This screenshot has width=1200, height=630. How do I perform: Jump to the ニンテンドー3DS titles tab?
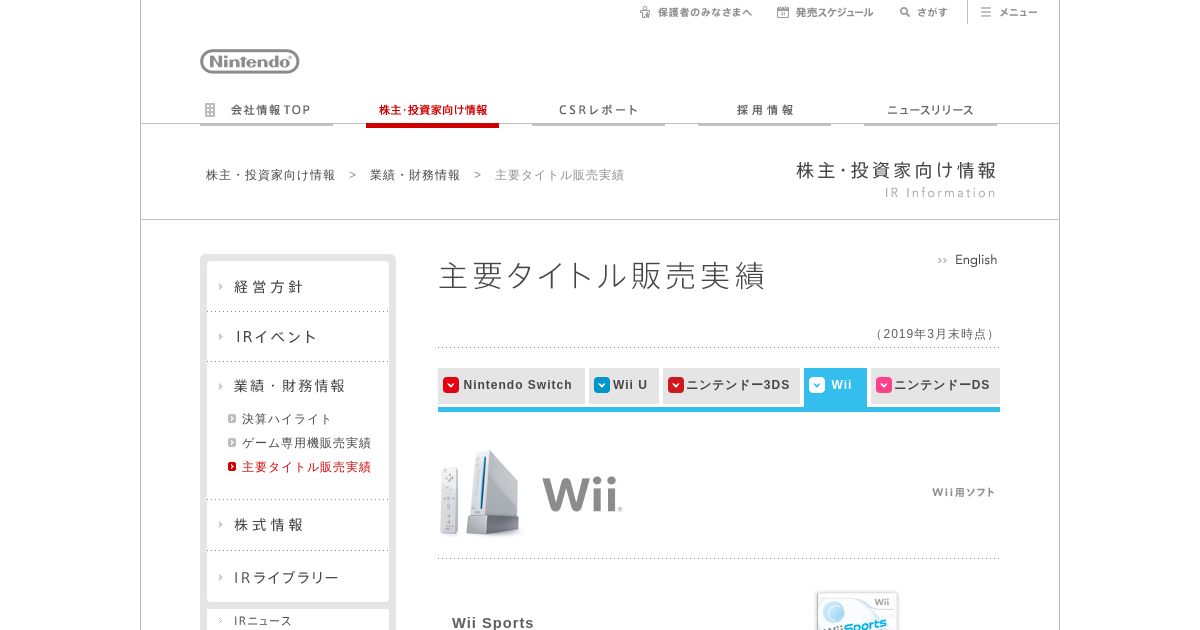pyautogui.click(x=731, y=386)
